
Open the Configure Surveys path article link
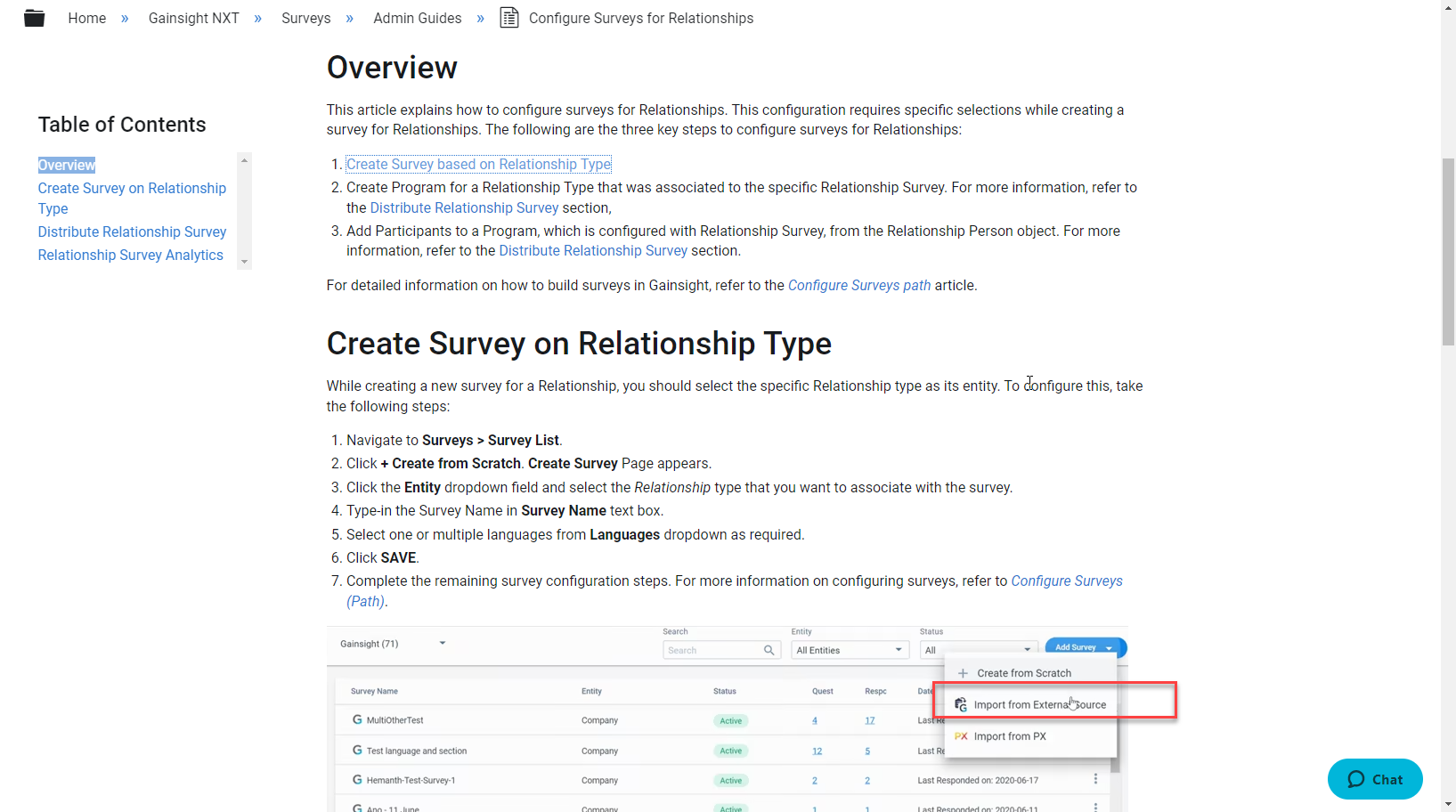point(859,285)
